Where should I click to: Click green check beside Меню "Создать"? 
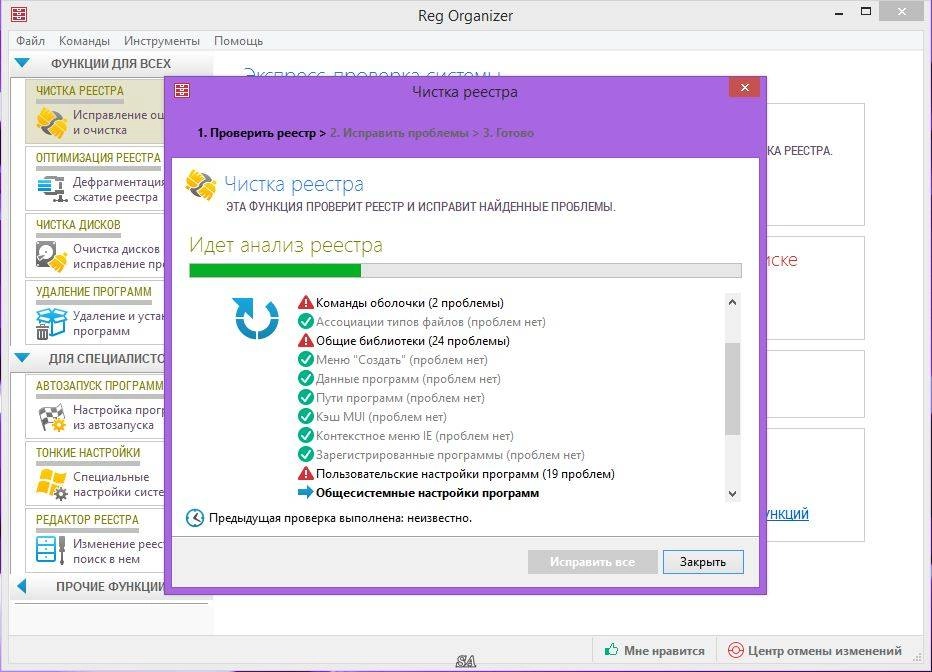pos(306,359)
